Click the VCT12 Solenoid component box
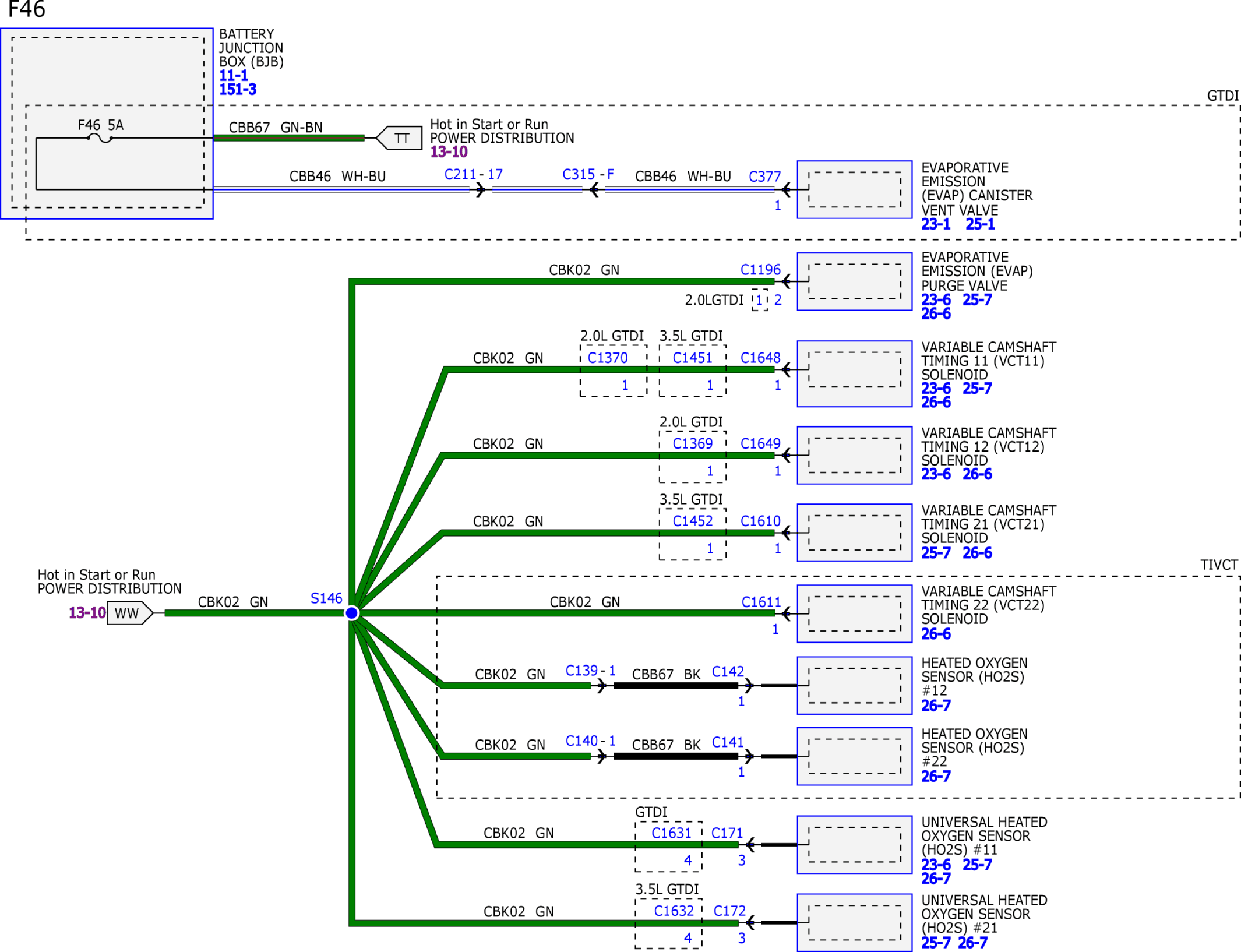This screenshot has width=1241, height=952. 854,455
